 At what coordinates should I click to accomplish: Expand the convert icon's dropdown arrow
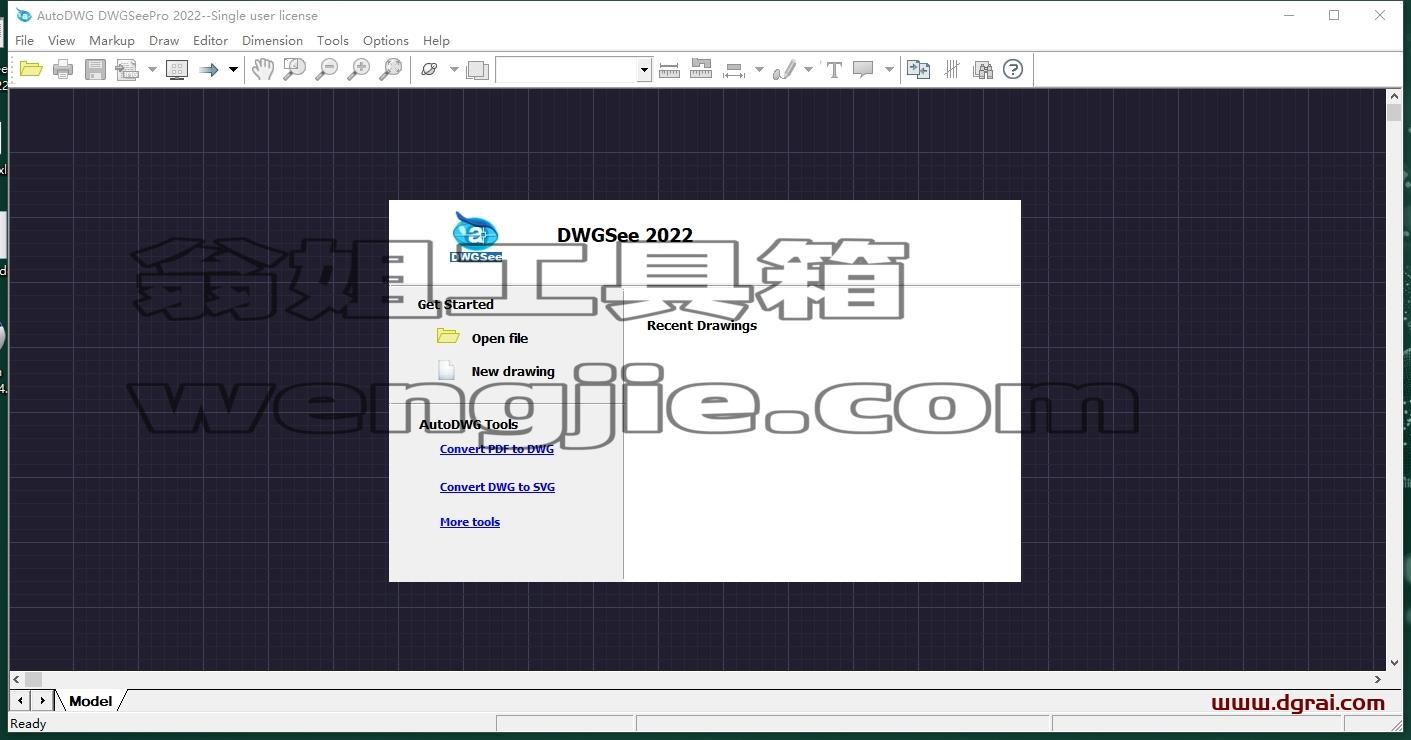[x=152, y=69]
